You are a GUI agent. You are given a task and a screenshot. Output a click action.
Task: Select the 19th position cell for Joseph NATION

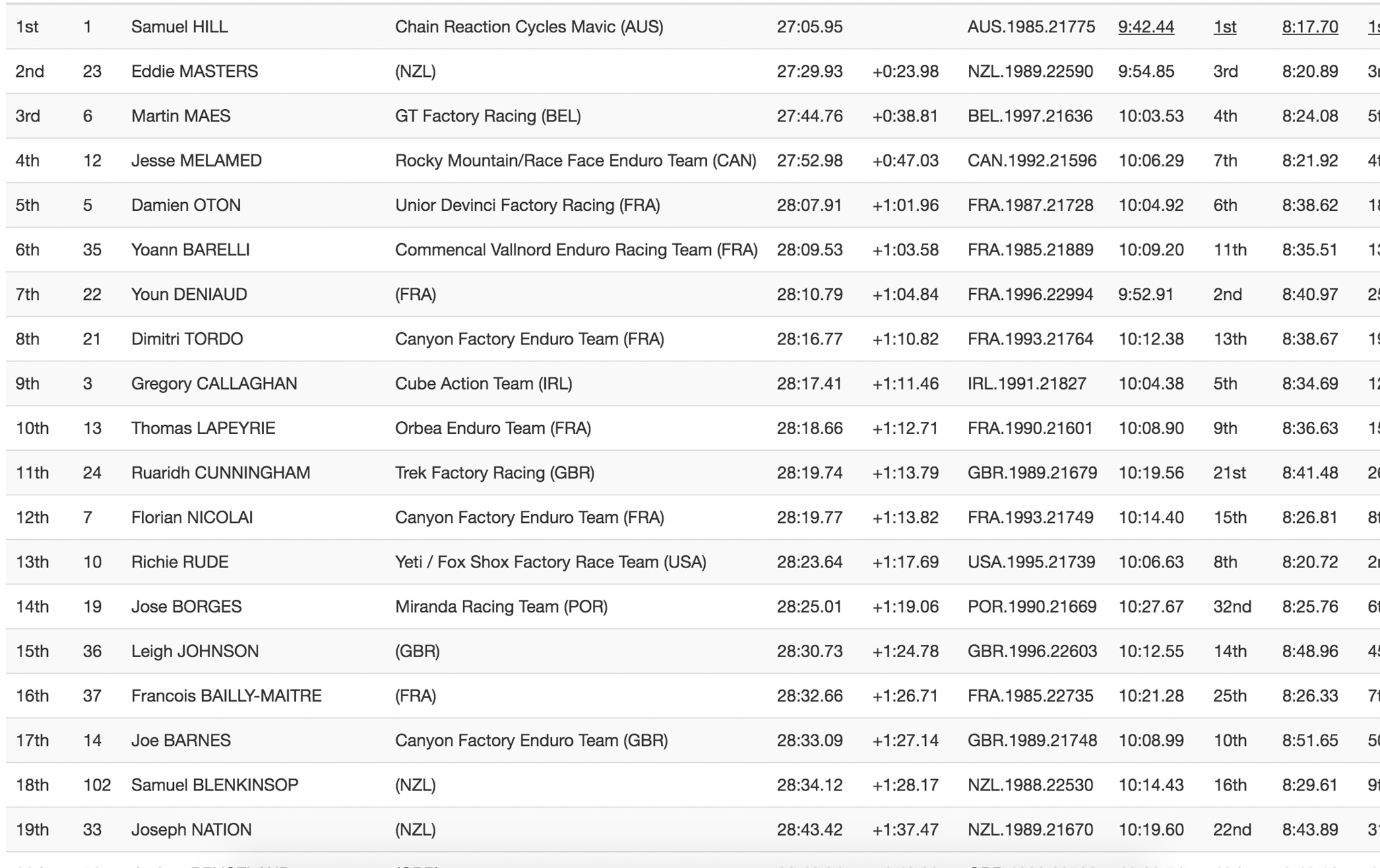coord(32,830)
